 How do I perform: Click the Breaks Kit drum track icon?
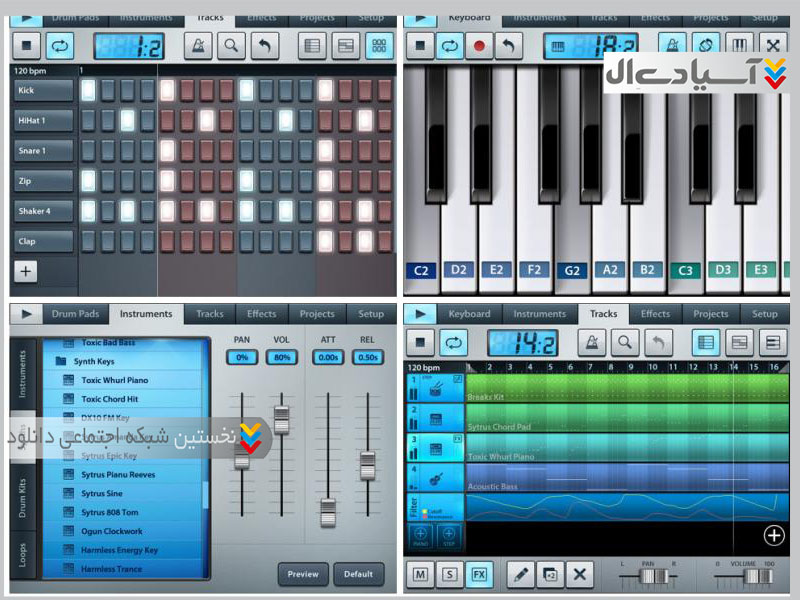437,388
